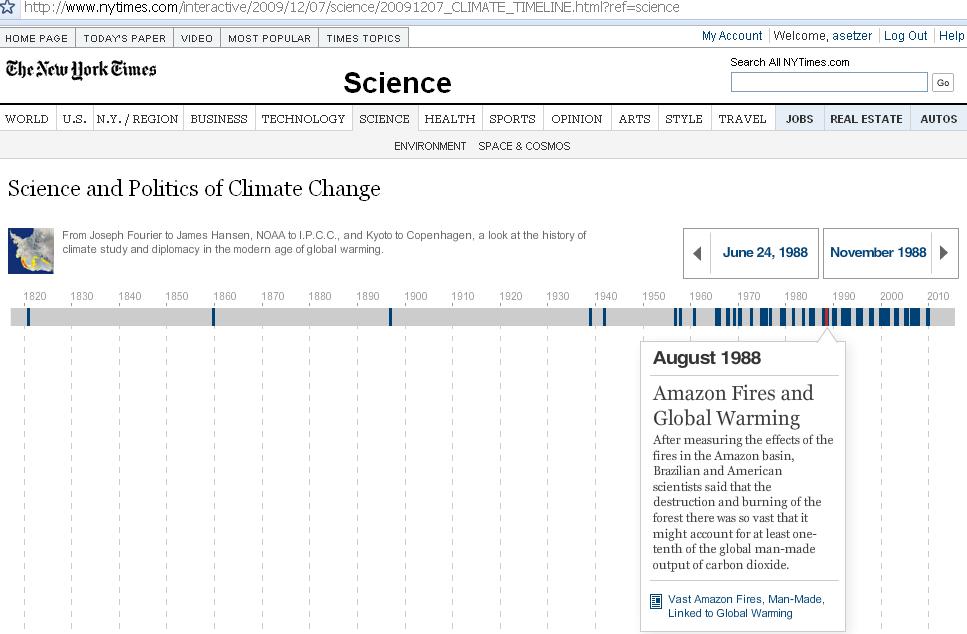Open the TIMES TOPICS tab
The width and height of the screenshot is (967, 634).
(x=363, y=38)
